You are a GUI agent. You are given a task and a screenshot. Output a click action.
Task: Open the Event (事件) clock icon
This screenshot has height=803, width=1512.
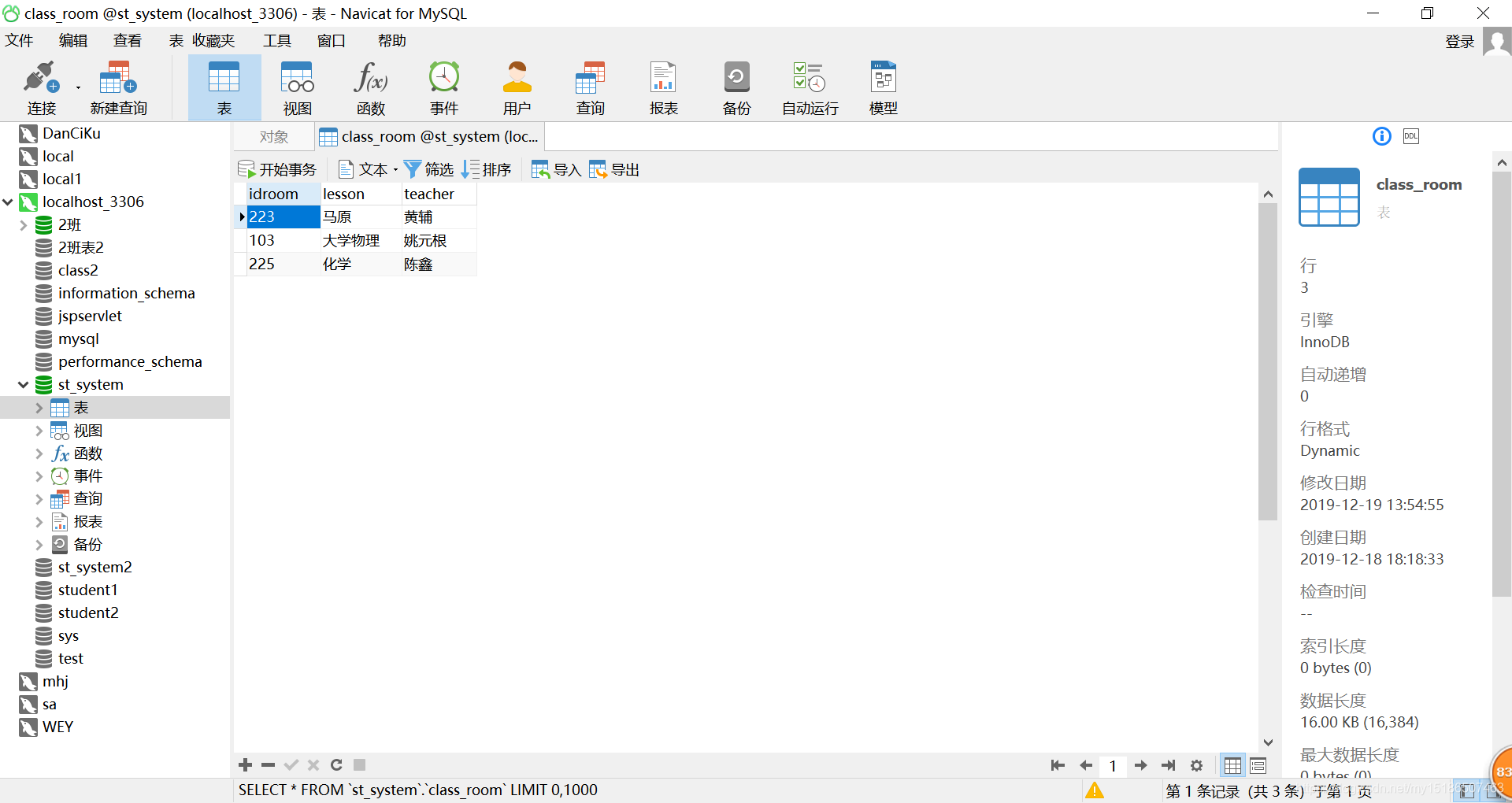tap(444, 87)
